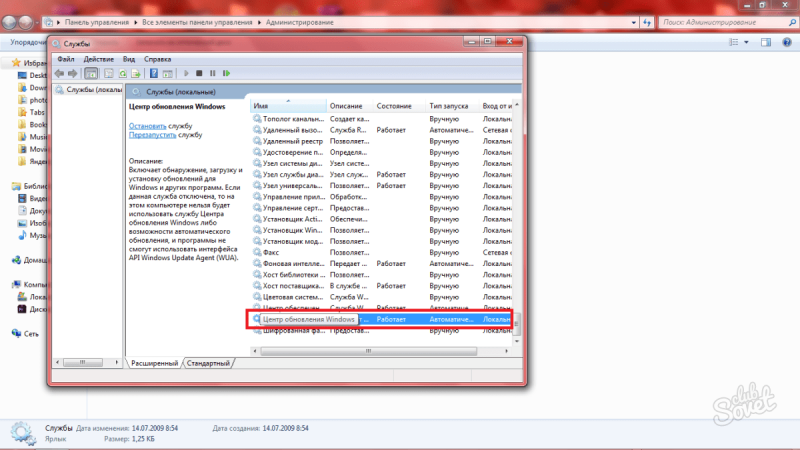Click the Остановить service link
Screen dimensions: 800x450
(147, 126)
